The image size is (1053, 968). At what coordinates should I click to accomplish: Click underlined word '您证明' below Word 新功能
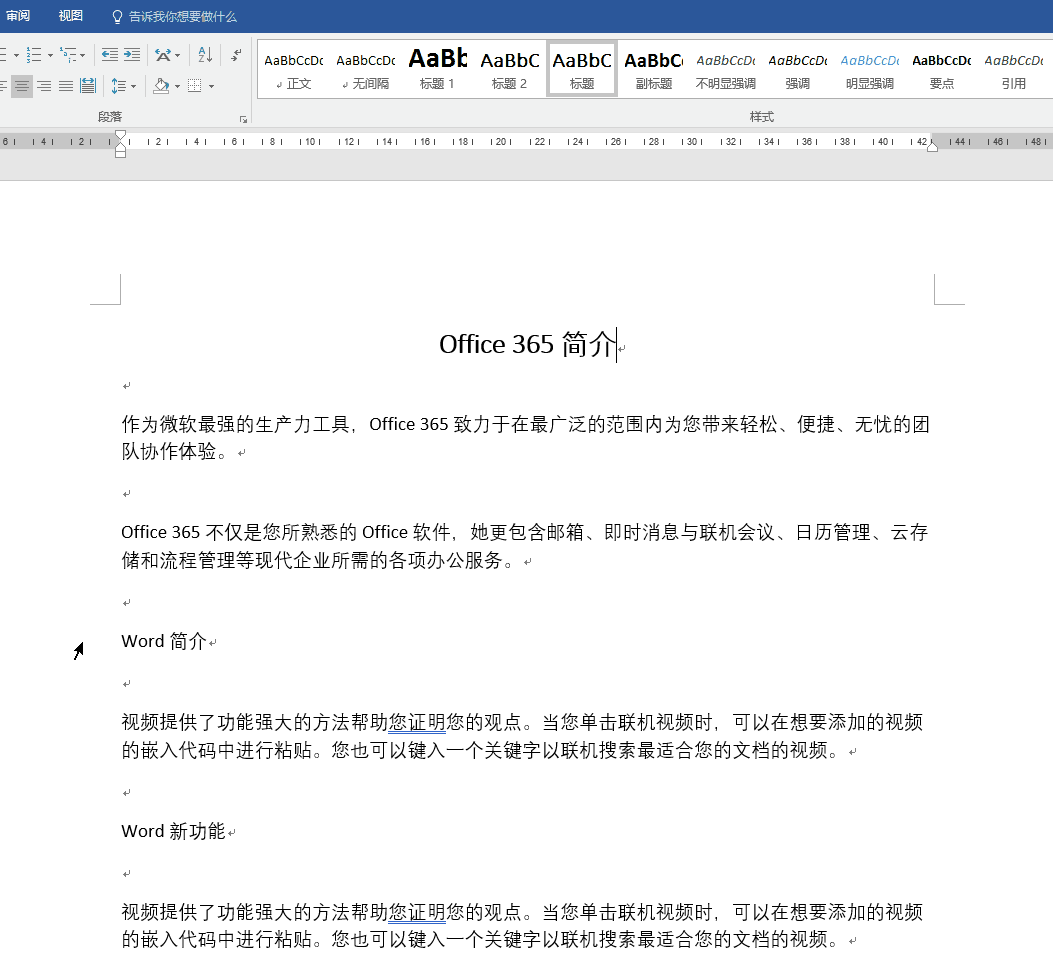417,913
